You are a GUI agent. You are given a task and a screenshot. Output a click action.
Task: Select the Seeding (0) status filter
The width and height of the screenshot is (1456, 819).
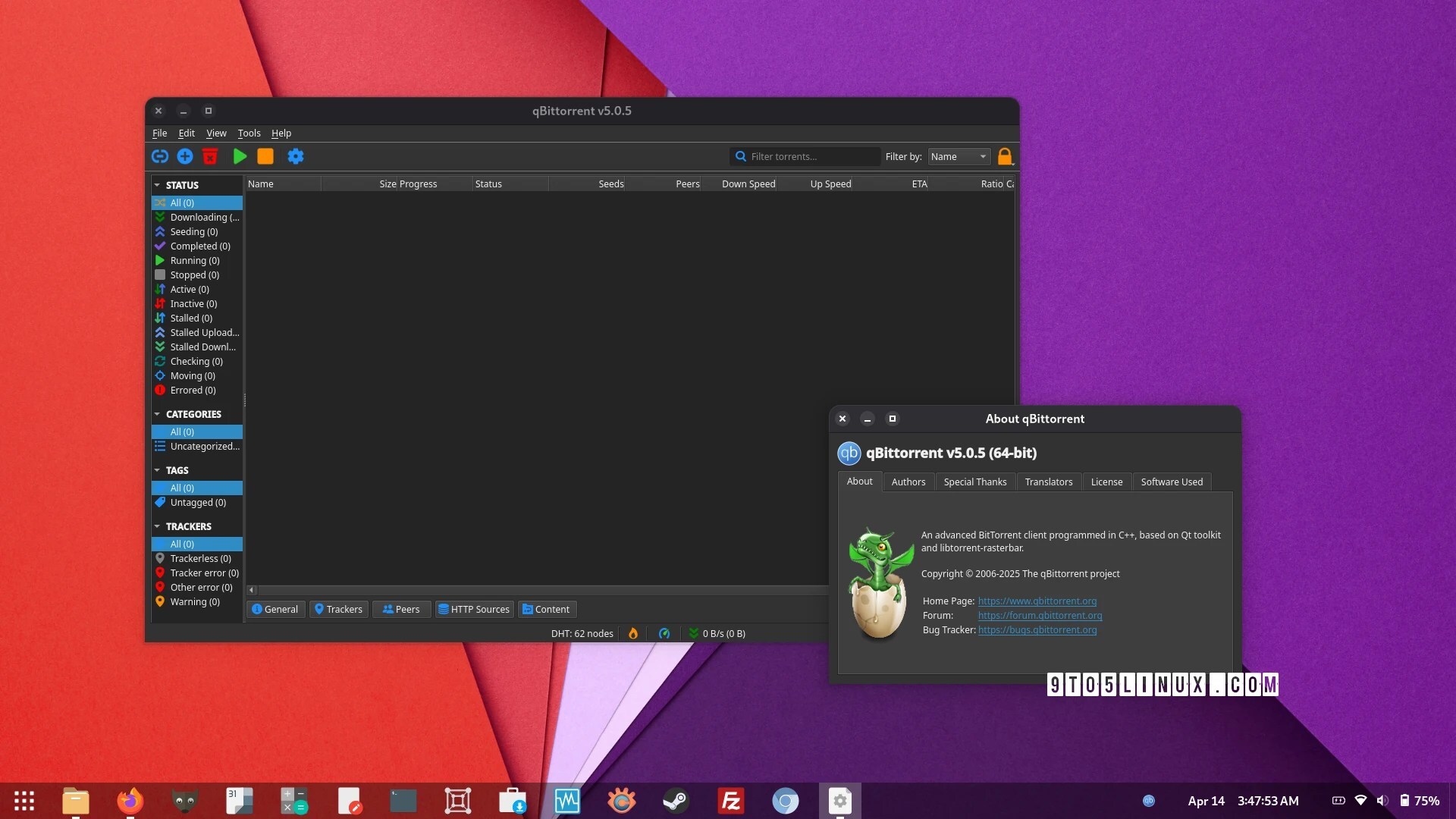[197, 231]
